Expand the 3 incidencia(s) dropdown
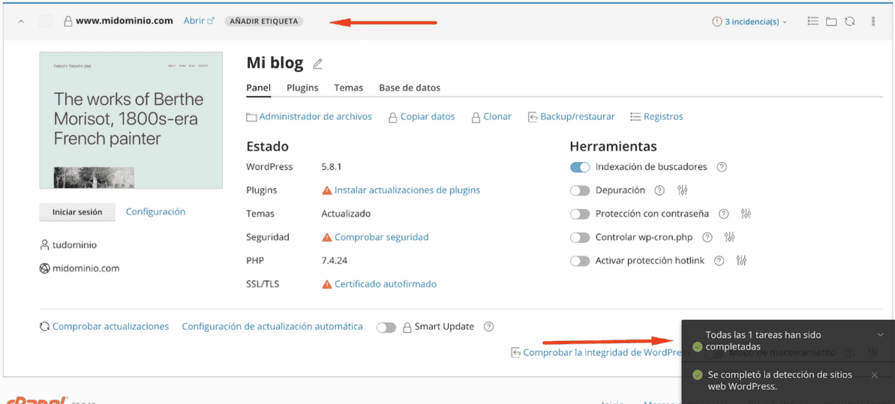This screenshot has width=895, height=404. tap(750, 21)
